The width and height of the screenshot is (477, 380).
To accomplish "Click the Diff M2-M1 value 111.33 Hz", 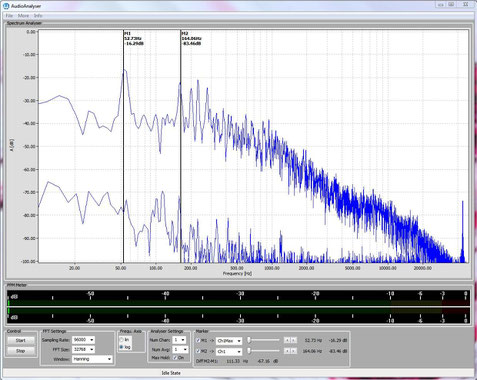I will [237, 361].
